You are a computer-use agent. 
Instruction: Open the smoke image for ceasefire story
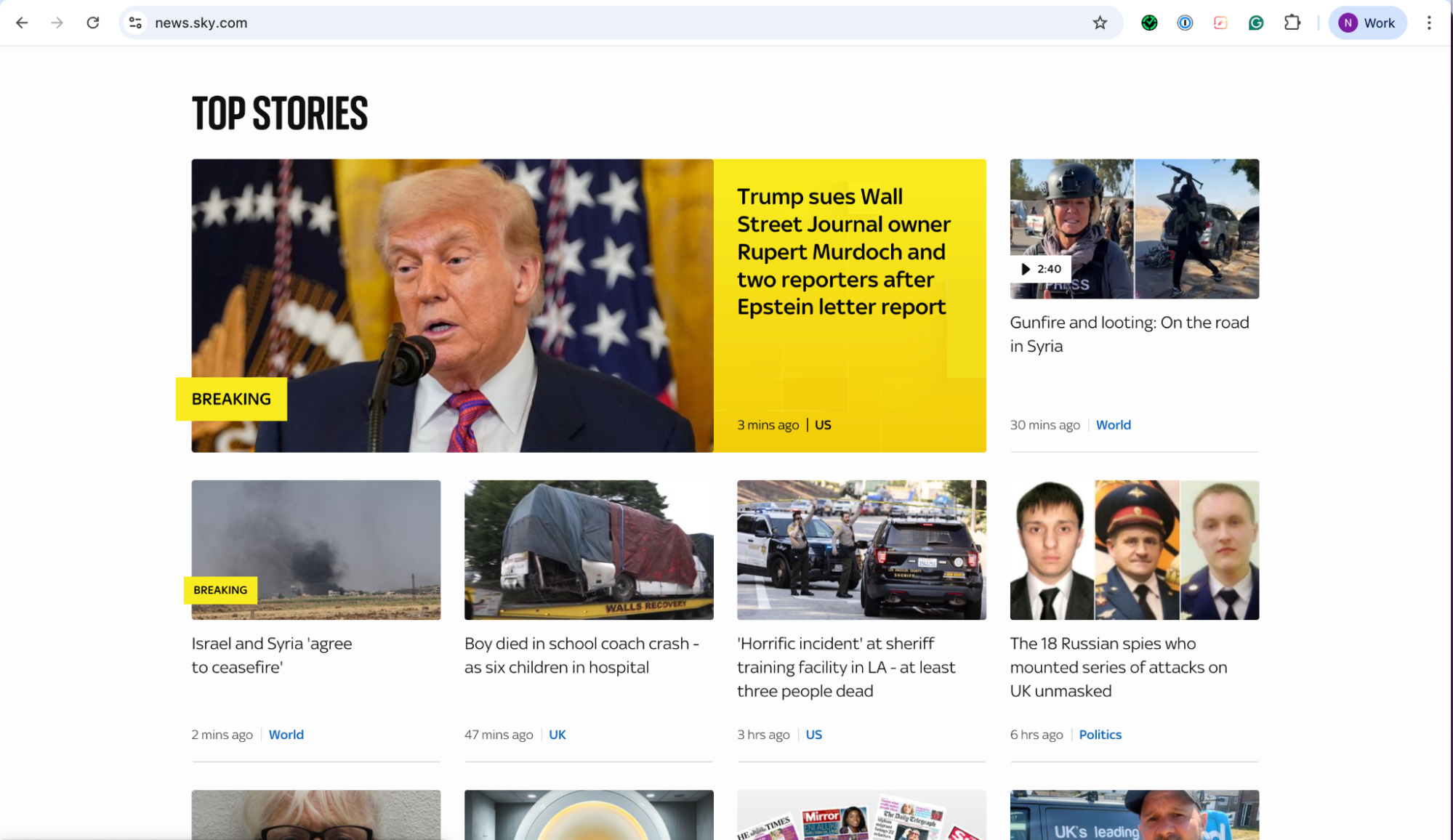[316, 549]
